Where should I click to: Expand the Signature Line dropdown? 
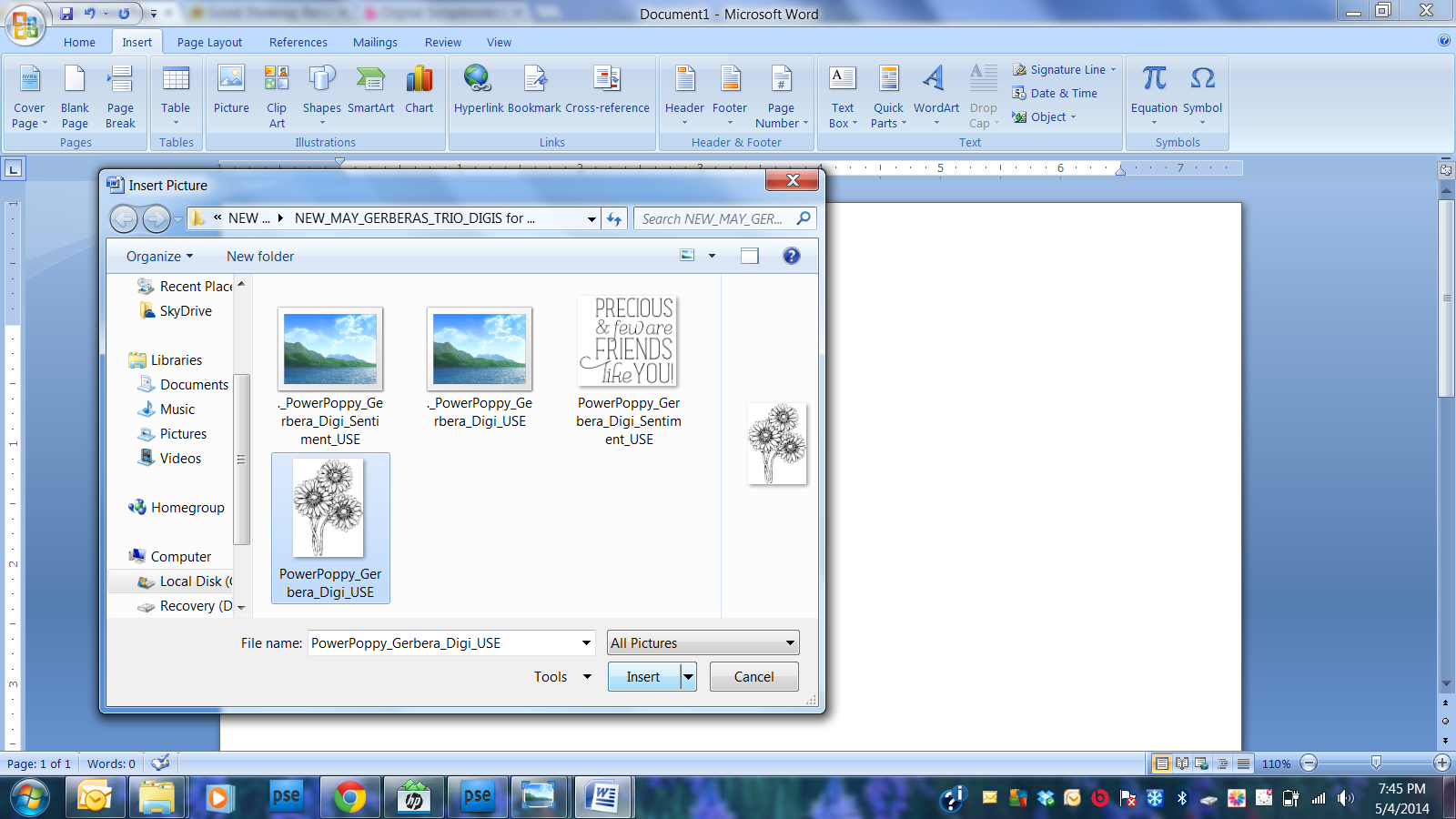1113,69
